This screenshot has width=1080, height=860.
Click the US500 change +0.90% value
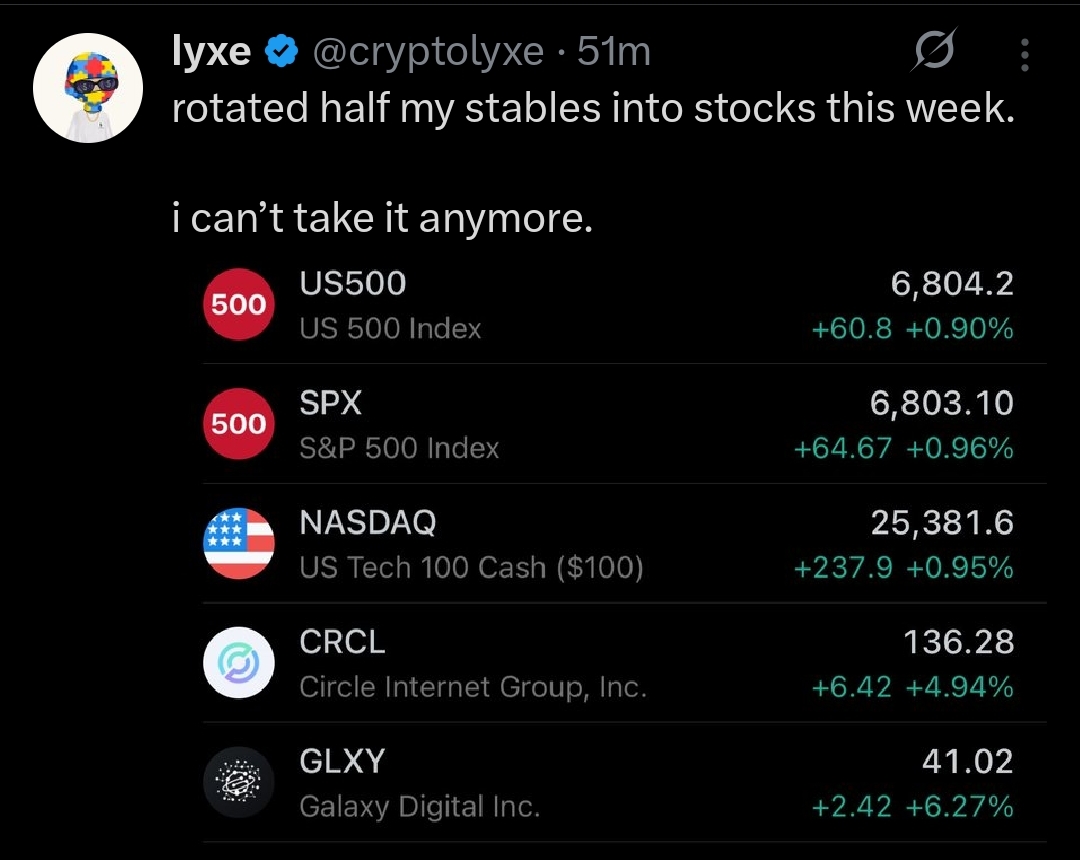(960, 328)
